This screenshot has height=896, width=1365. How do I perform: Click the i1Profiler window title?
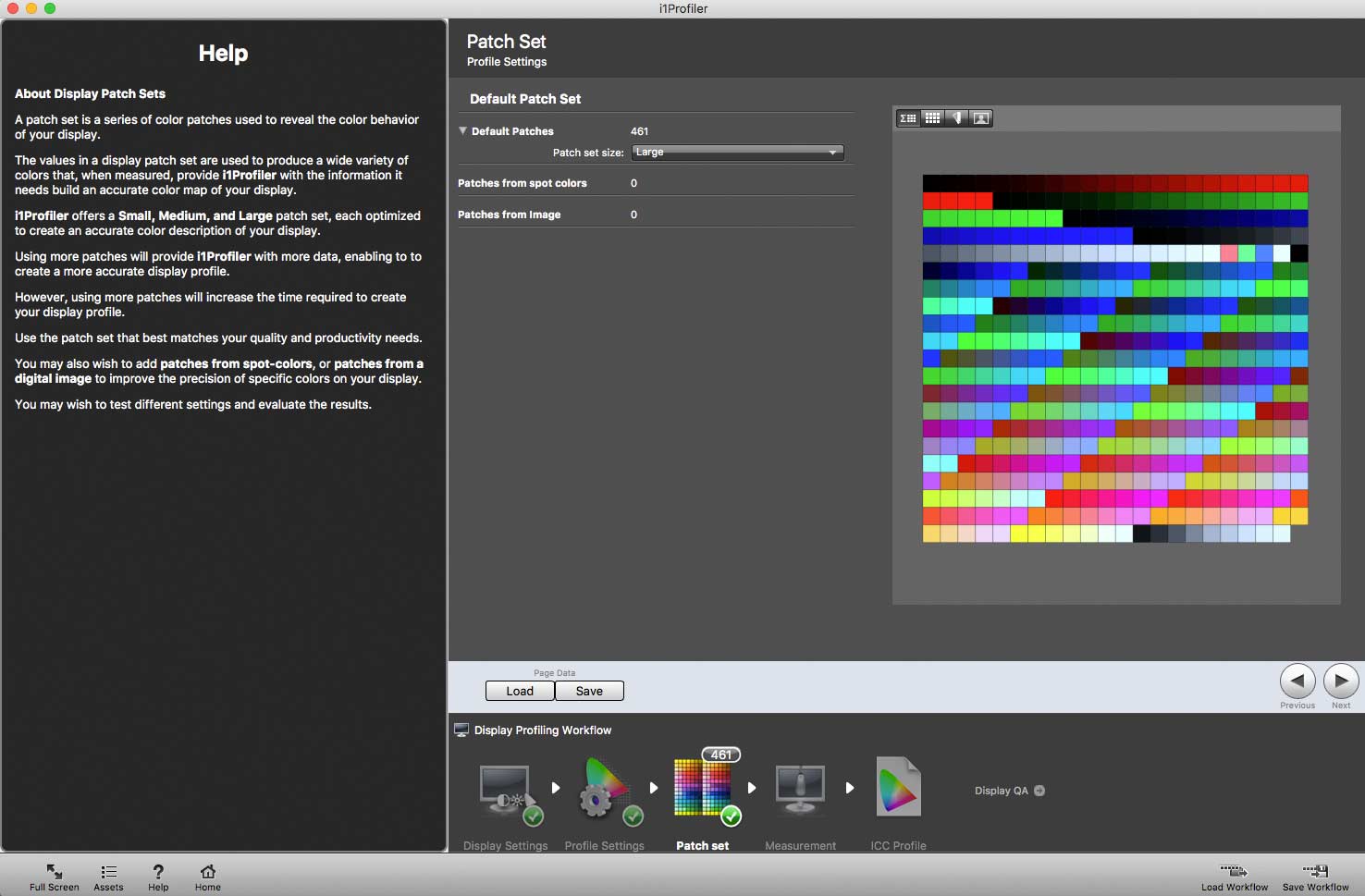[x=683, y=8]
